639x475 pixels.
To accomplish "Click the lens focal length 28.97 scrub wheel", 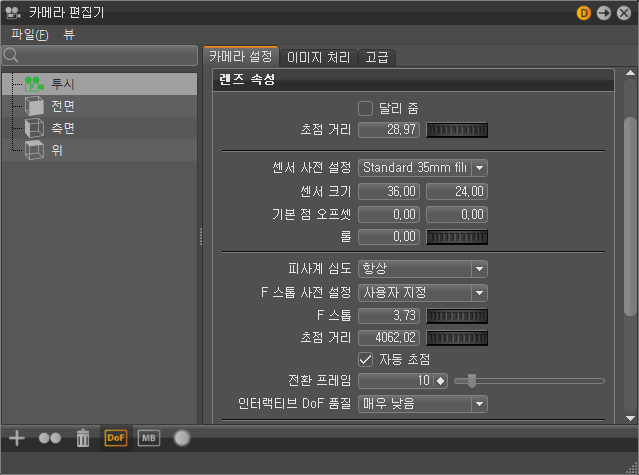I will coord(457,130).
